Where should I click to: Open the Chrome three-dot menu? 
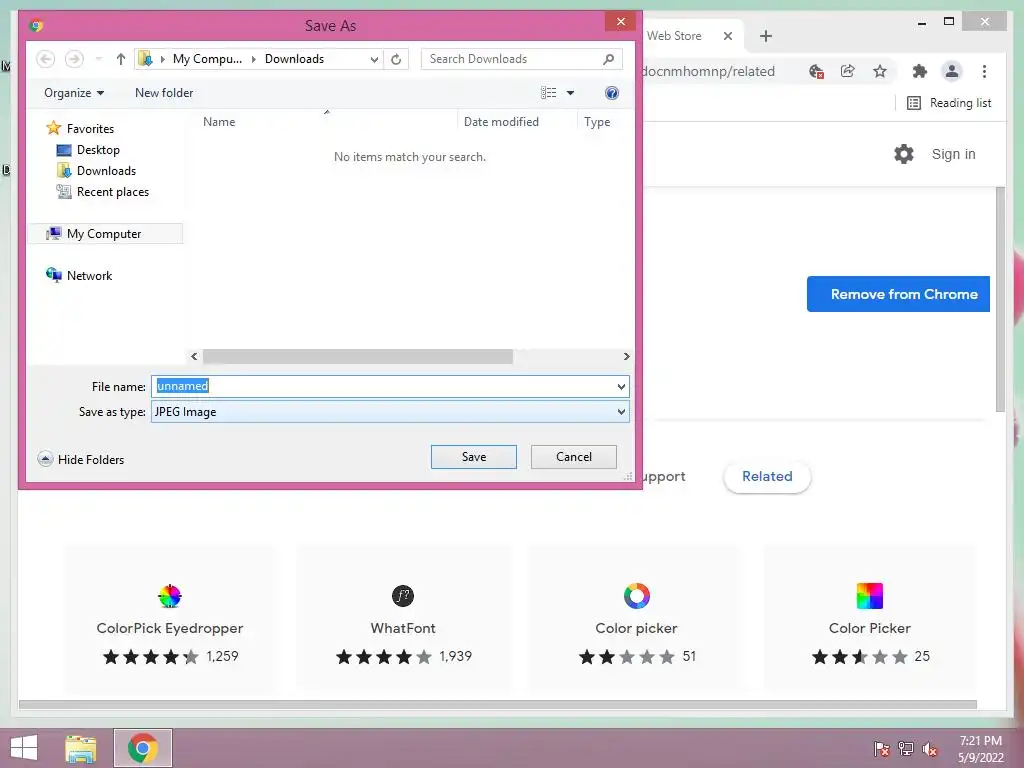click(984, 71)
